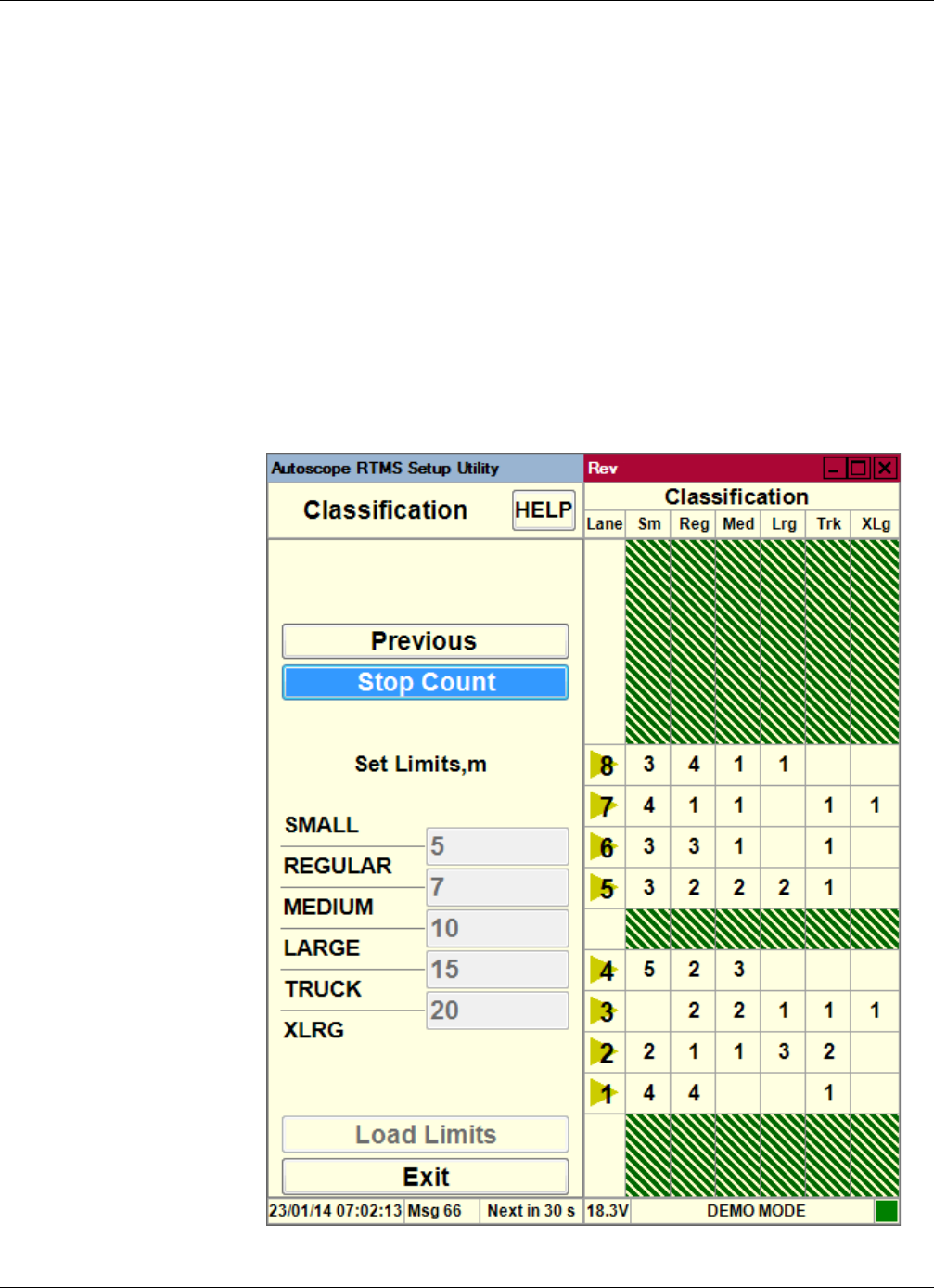
Task: Click lane 4 Med count of 3
Action: (738, 970)
